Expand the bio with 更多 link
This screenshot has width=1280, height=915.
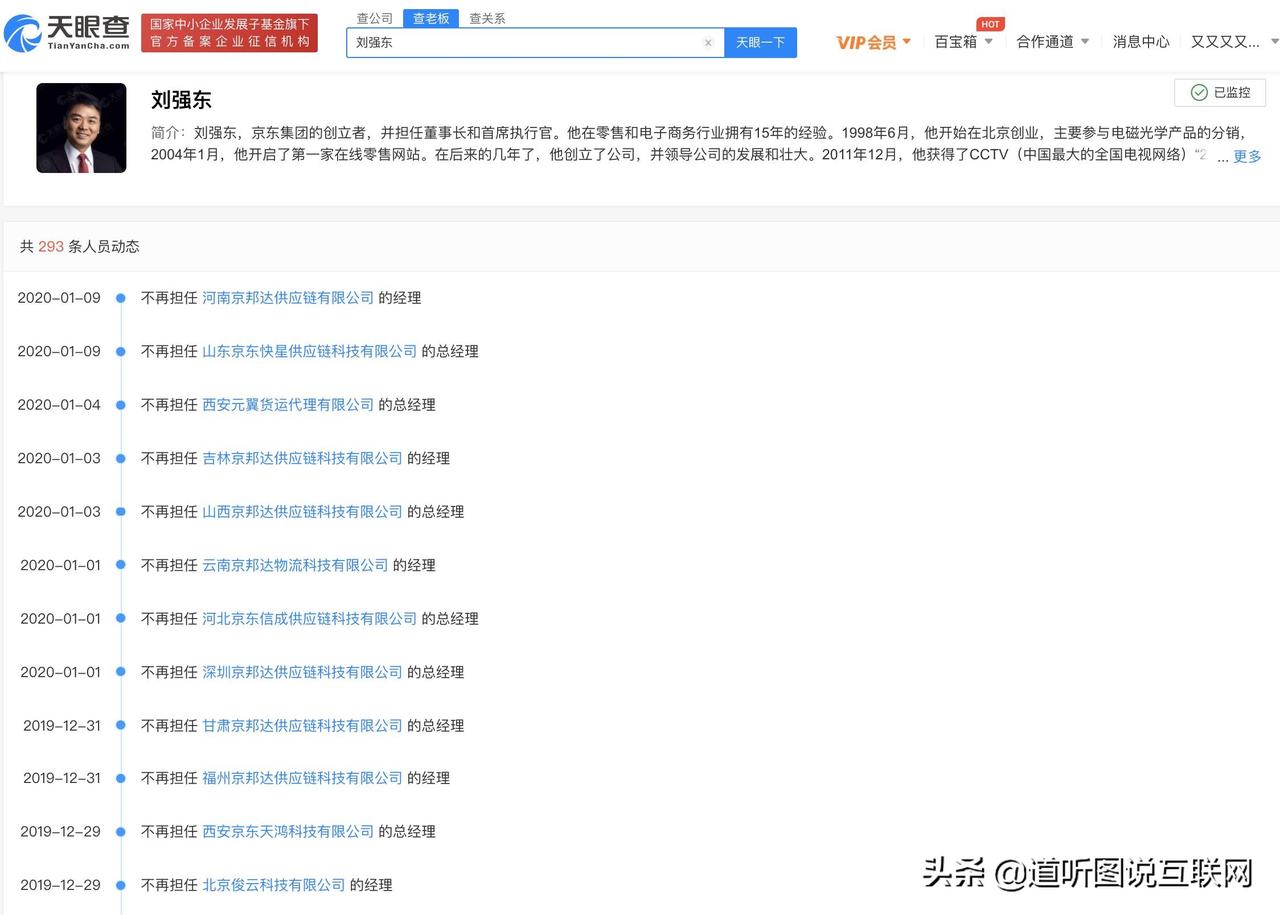point(1247,156)
